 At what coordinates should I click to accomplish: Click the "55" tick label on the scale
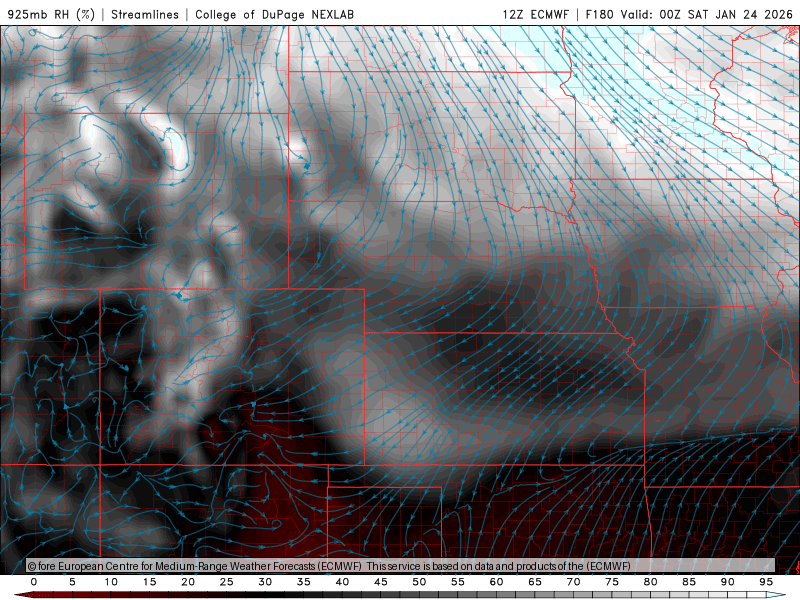[x=458, y=582]
